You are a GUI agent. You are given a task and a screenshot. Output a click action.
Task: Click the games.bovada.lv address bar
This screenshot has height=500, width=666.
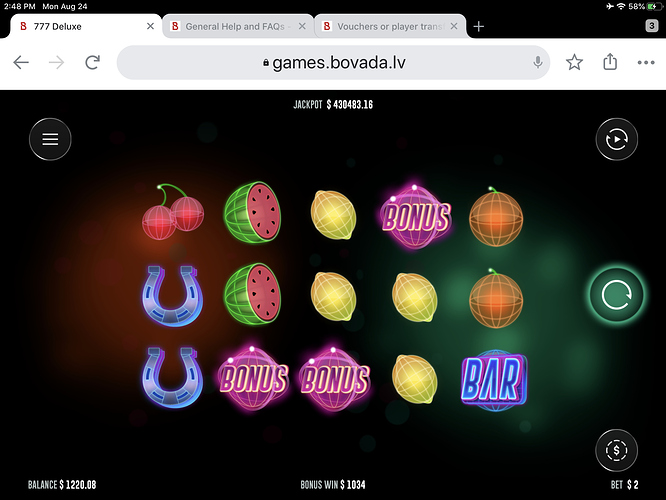[x=333, y=62]
